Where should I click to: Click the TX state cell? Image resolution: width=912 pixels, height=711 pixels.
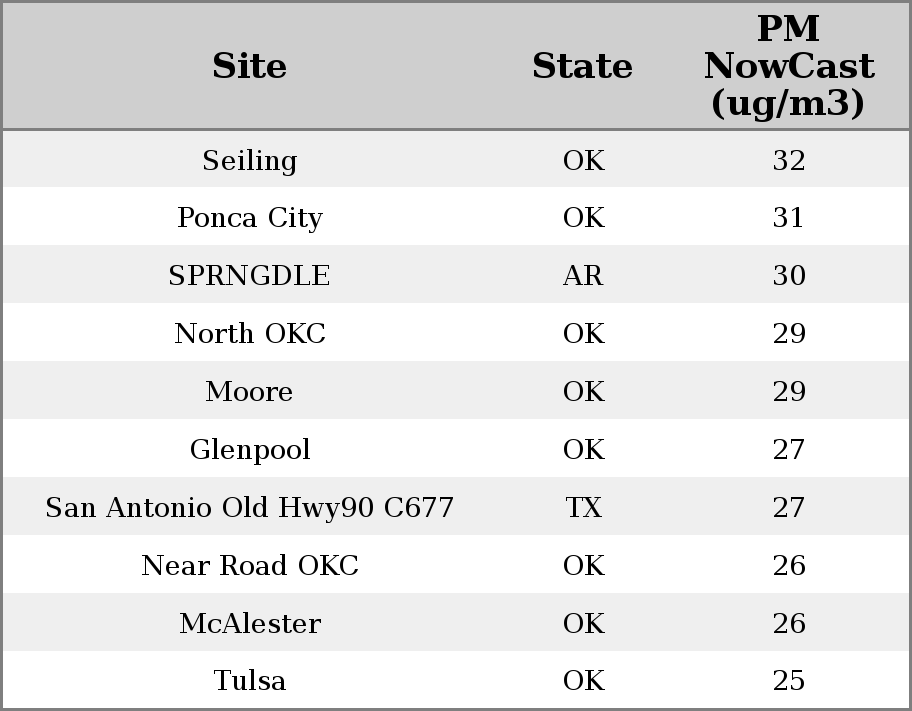click(583, 508)
